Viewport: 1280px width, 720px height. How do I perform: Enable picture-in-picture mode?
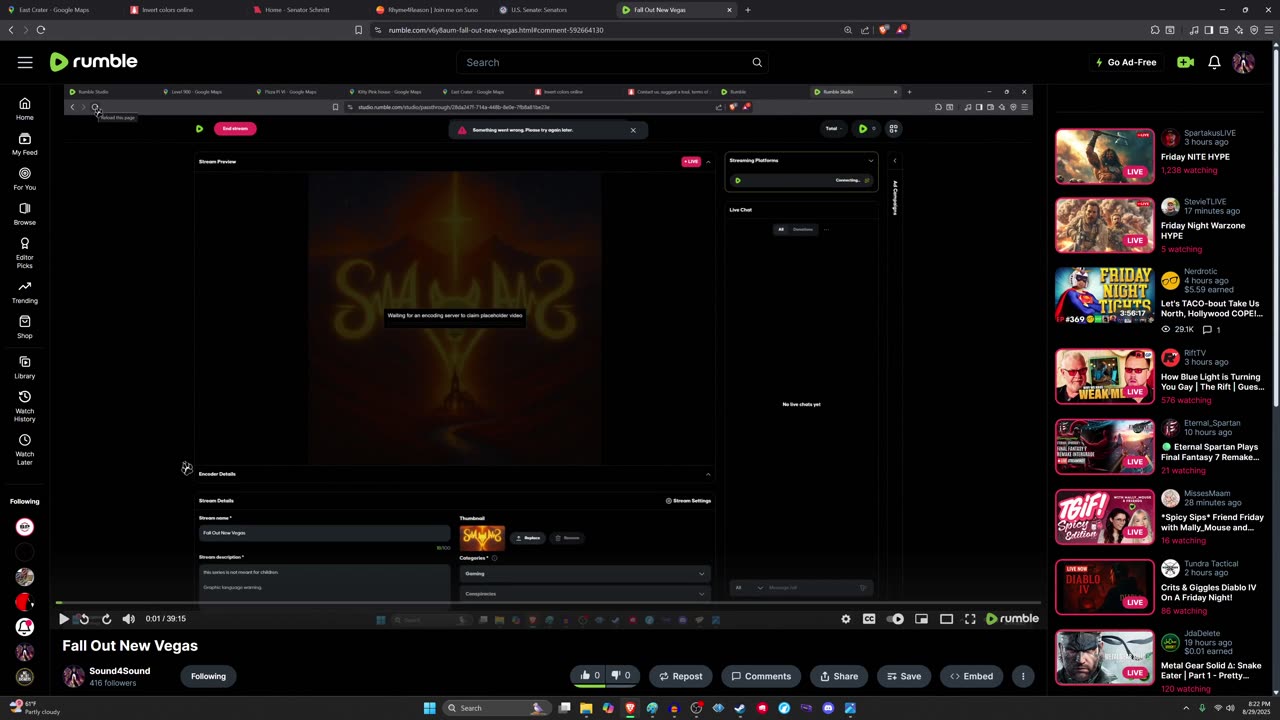(922, 619)
